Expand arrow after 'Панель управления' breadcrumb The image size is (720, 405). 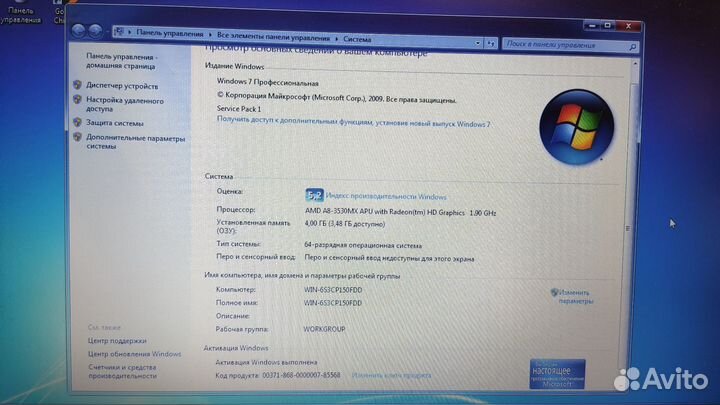(x=210, y=35)
